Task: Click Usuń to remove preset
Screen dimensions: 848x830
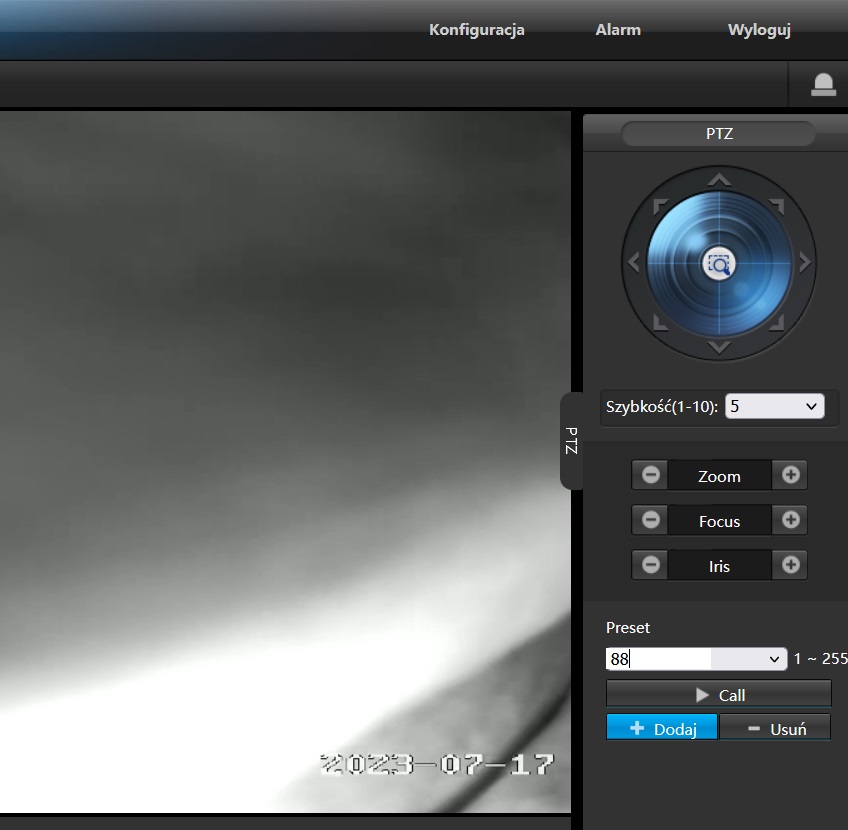Action: pyautogui.click(x=776, y=728)
